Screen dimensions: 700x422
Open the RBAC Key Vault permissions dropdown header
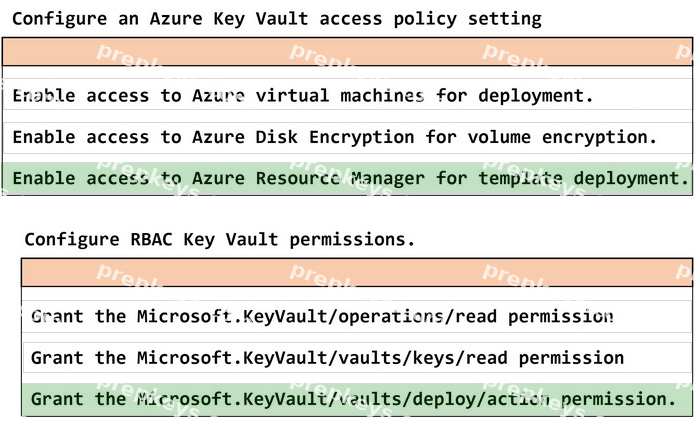[x=357, y=272]
